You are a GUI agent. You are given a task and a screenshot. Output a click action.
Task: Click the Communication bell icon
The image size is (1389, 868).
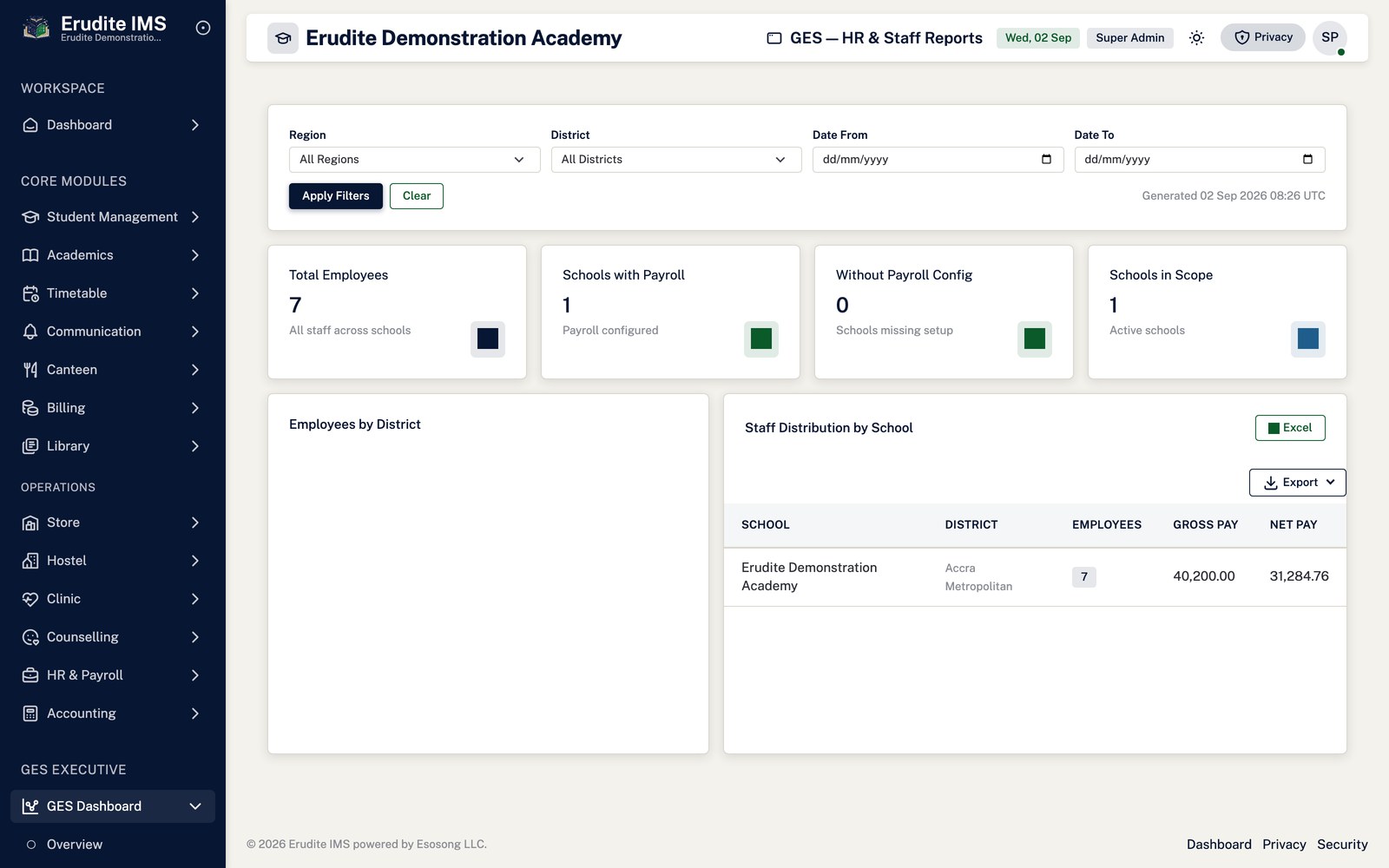pyautogui.click(x=30, y=332)
